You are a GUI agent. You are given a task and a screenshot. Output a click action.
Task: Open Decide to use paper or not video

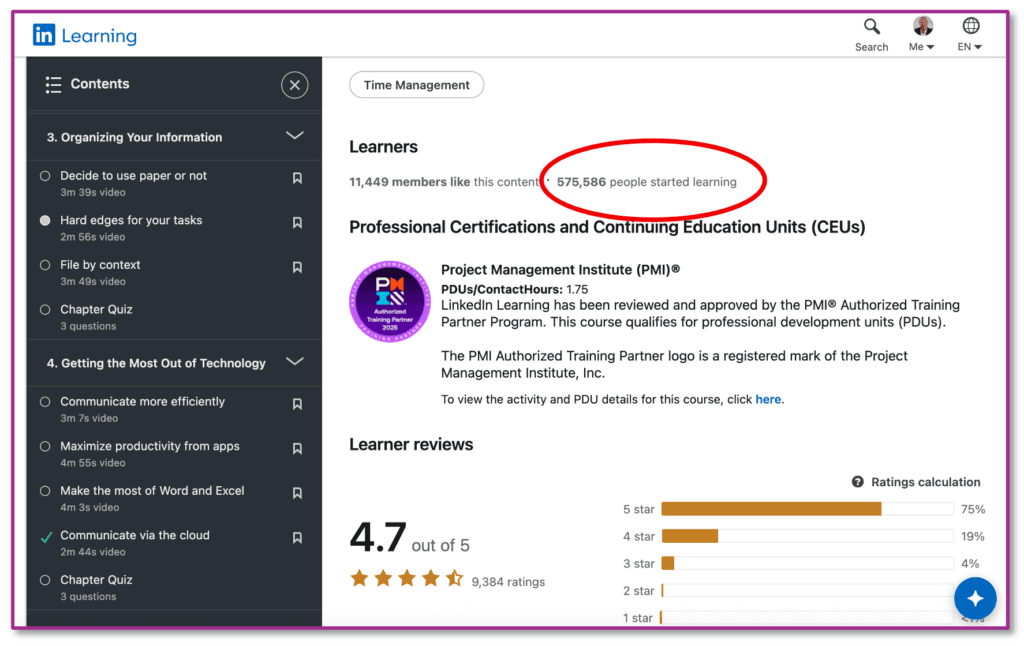click(133, 176)
